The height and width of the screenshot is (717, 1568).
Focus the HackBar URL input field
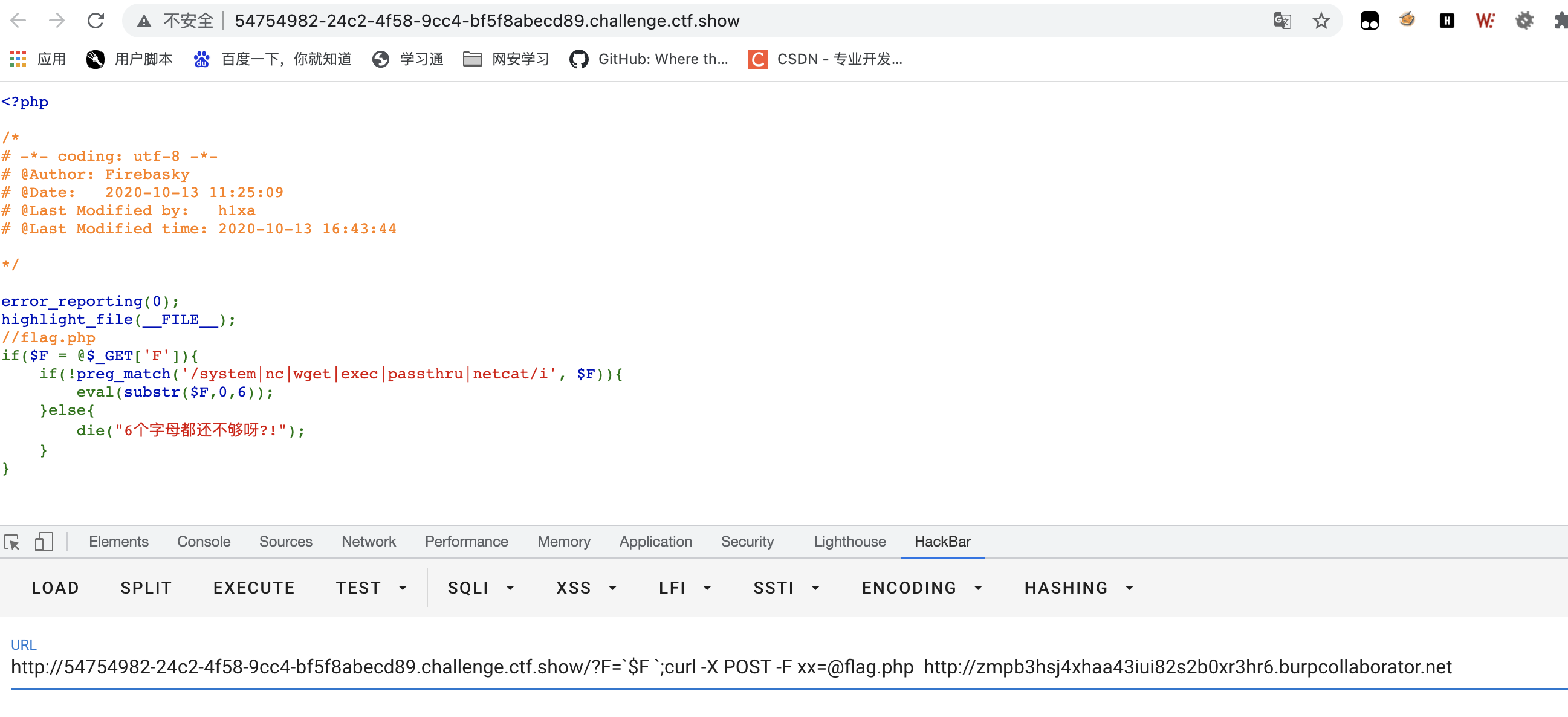point(730,667)
